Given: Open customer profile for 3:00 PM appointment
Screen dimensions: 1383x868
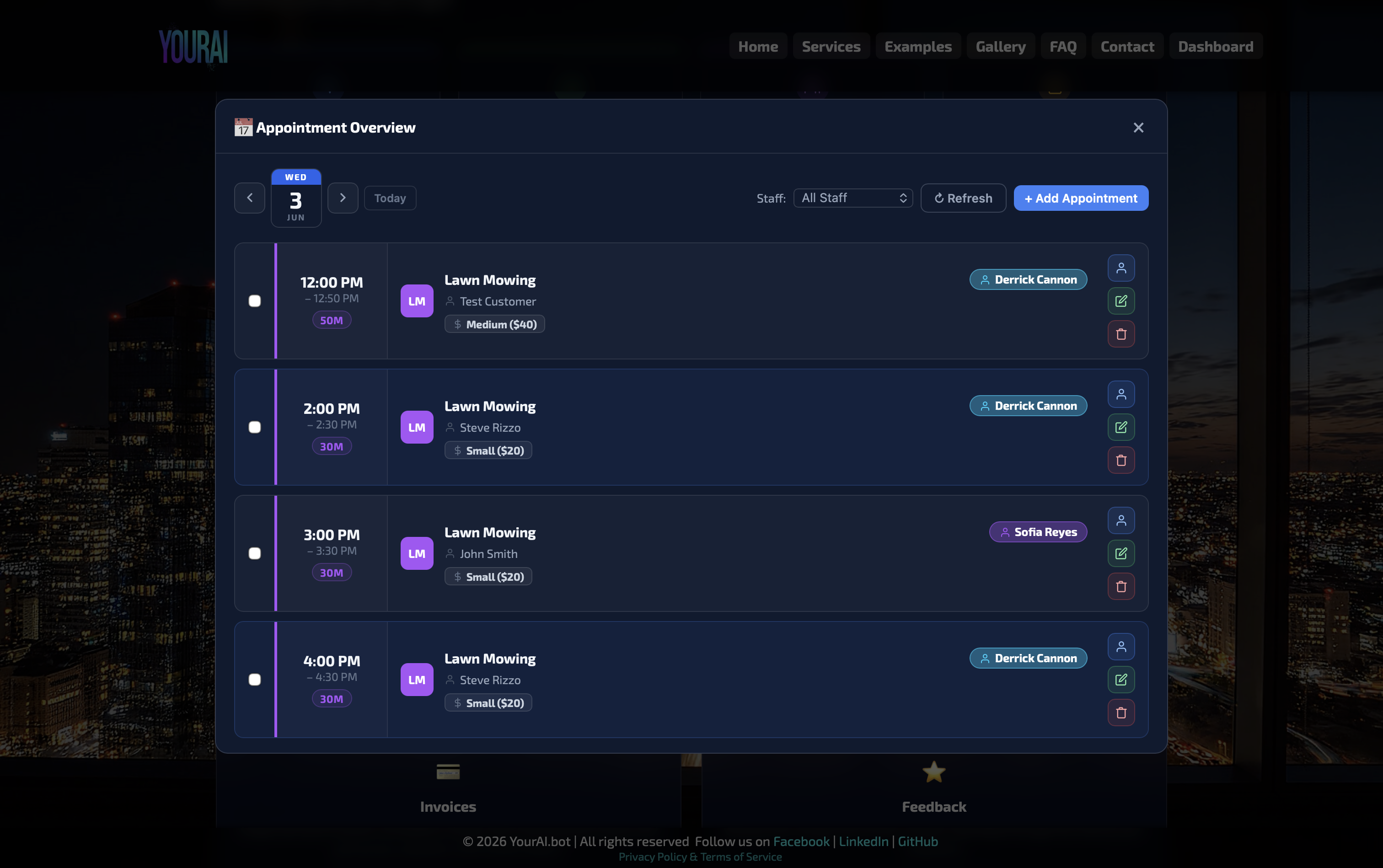Looking at the screenshot, I should pyautogui.click(x=1120, y=521).
